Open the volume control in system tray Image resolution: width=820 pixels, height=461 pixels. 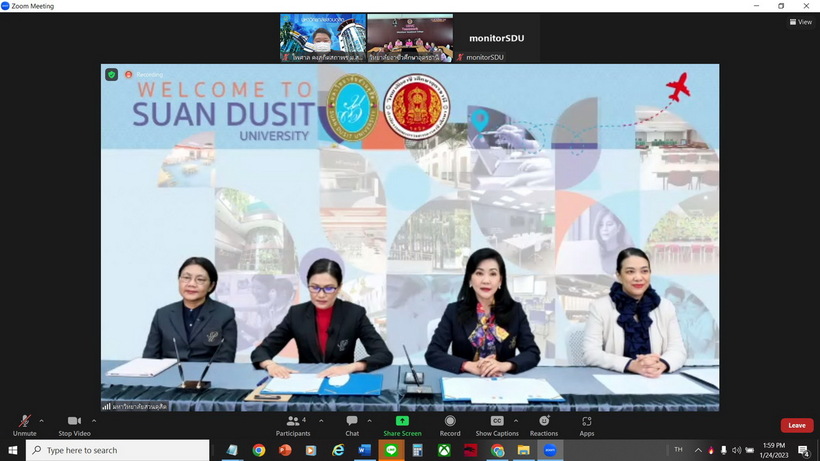(736, 450)
